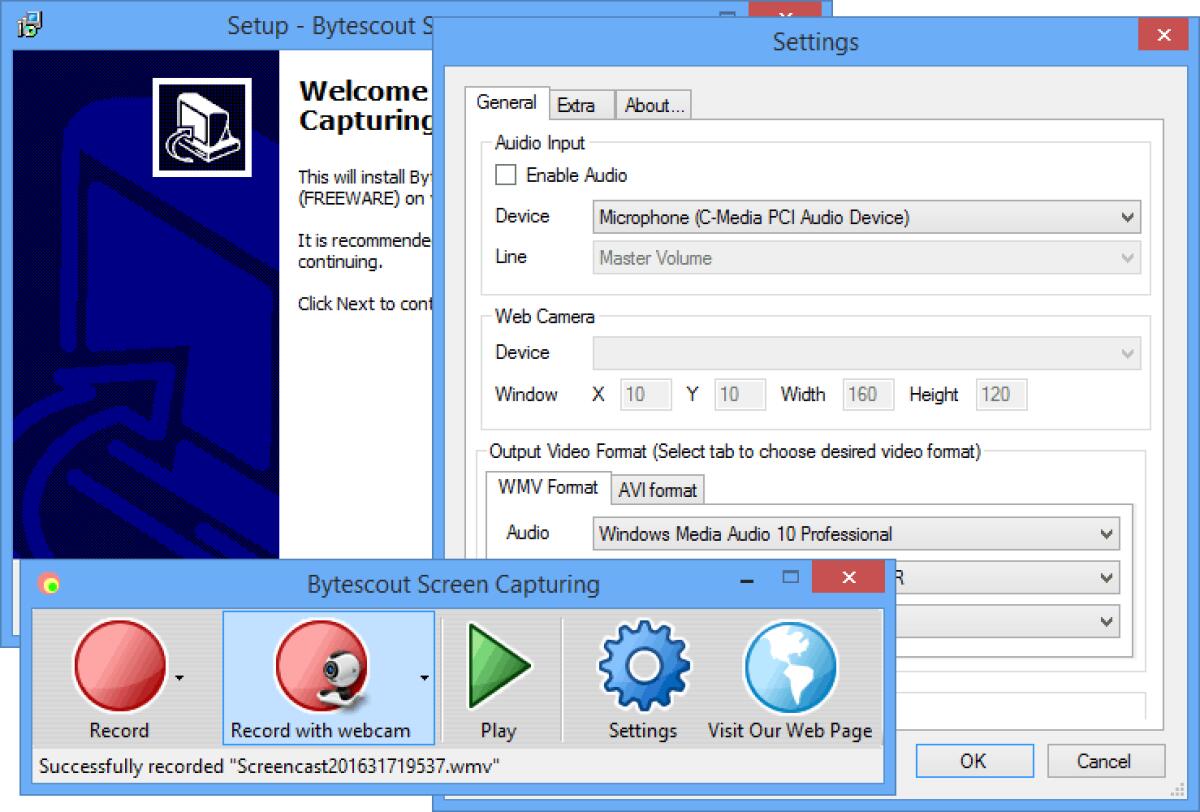Click the Play icon

point(499,665)
